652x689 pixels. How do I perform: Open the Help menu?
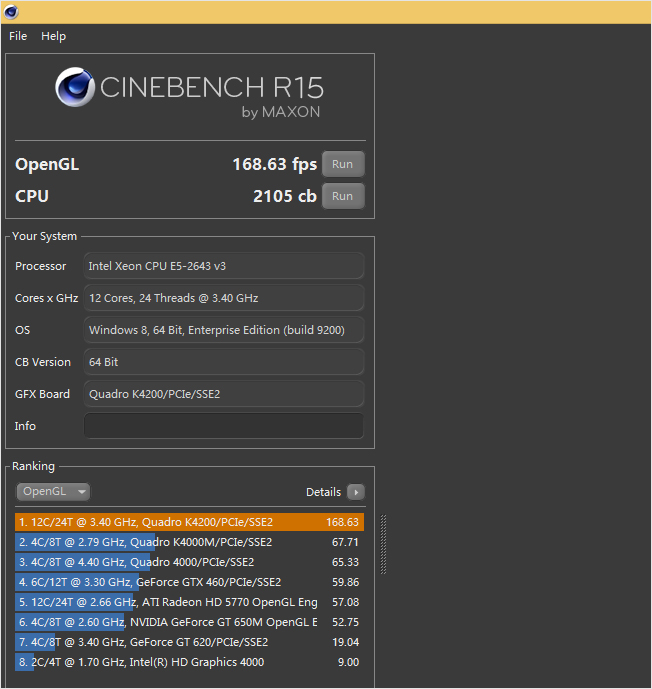[x=54, y=36]
